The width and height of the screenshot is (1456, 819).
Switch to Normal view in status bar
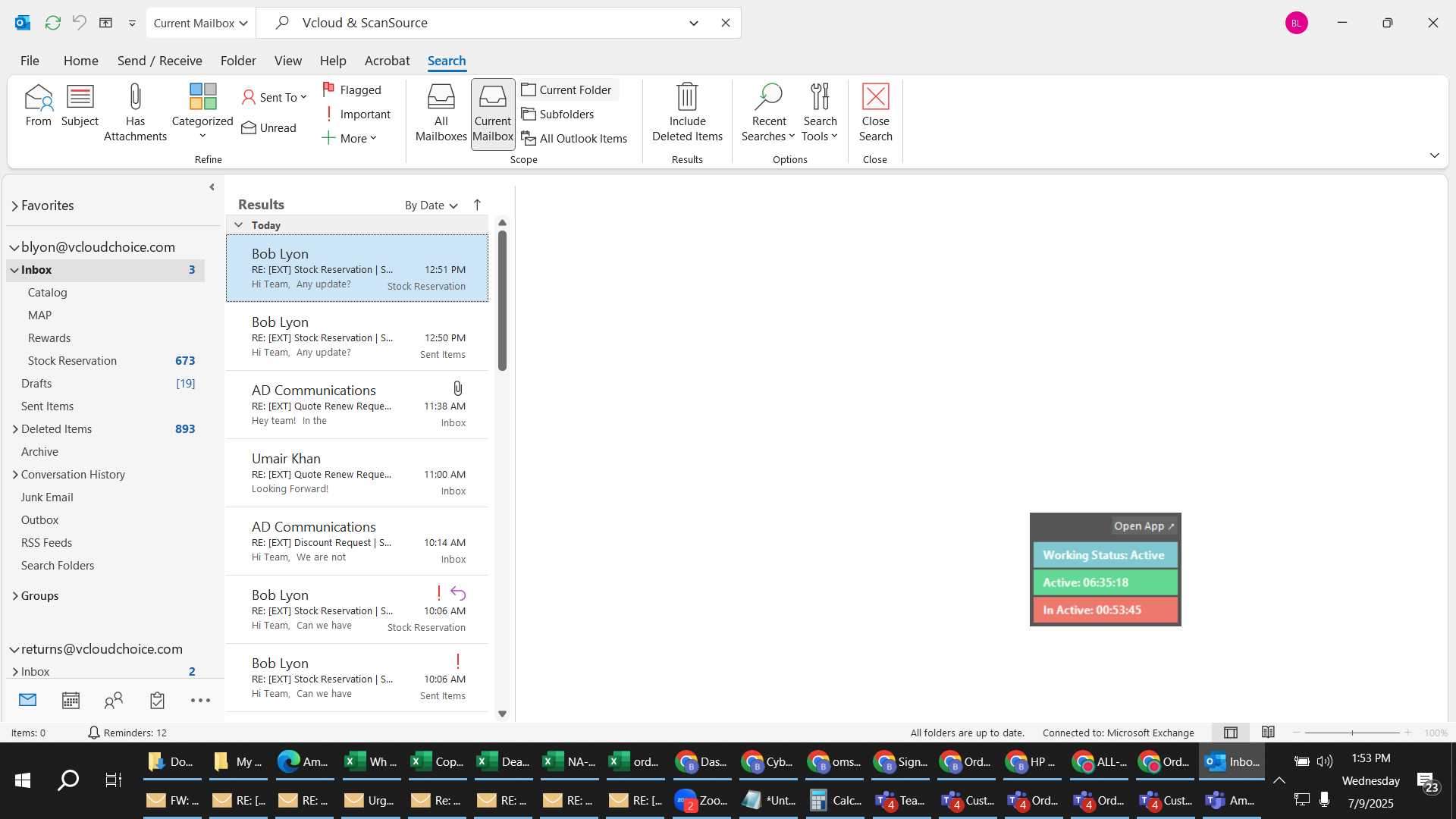tap(1230, 733)
